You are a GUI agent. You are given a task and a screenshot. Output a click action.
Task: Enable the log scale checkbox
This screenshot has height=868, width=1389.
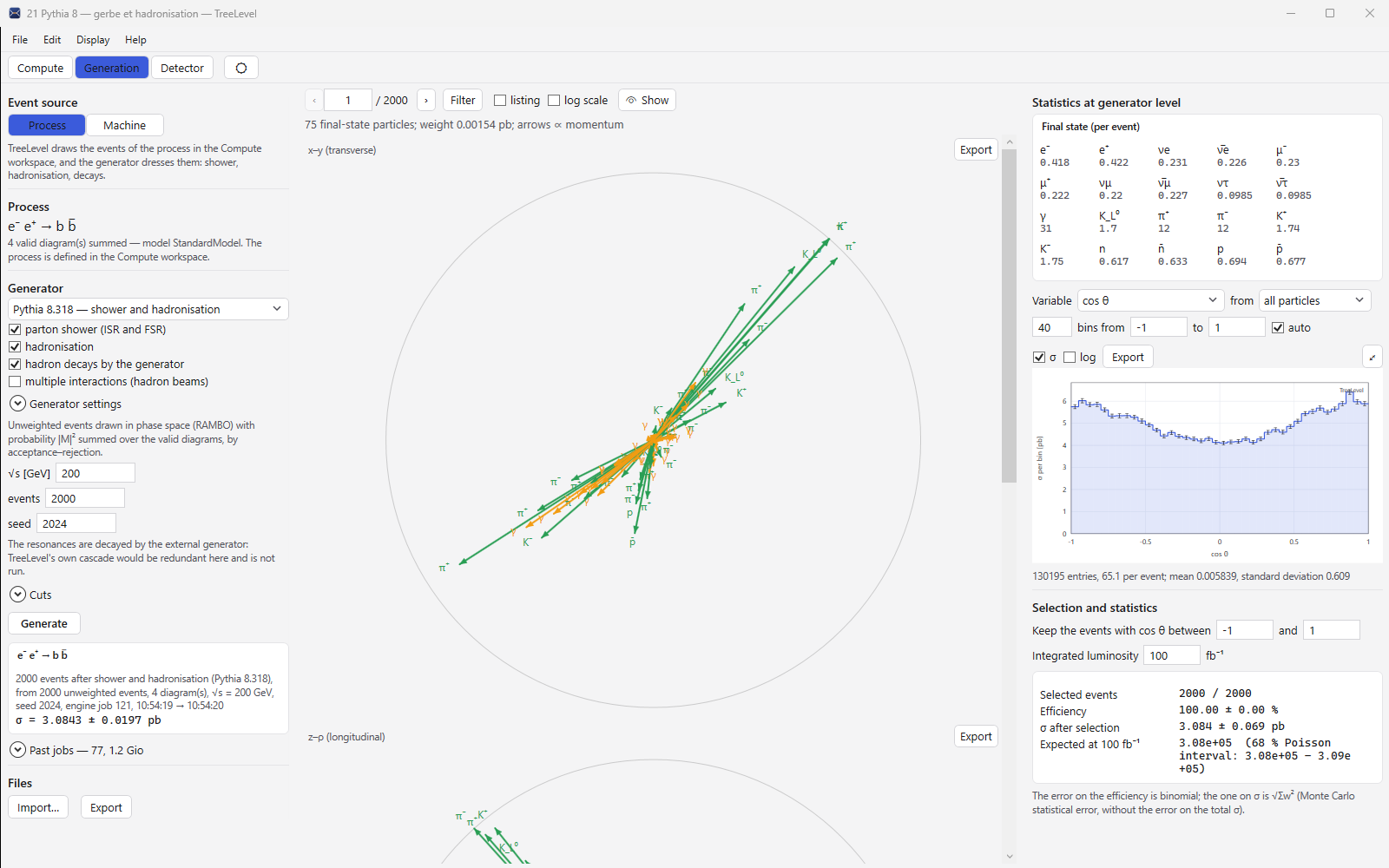coord(554,101)
